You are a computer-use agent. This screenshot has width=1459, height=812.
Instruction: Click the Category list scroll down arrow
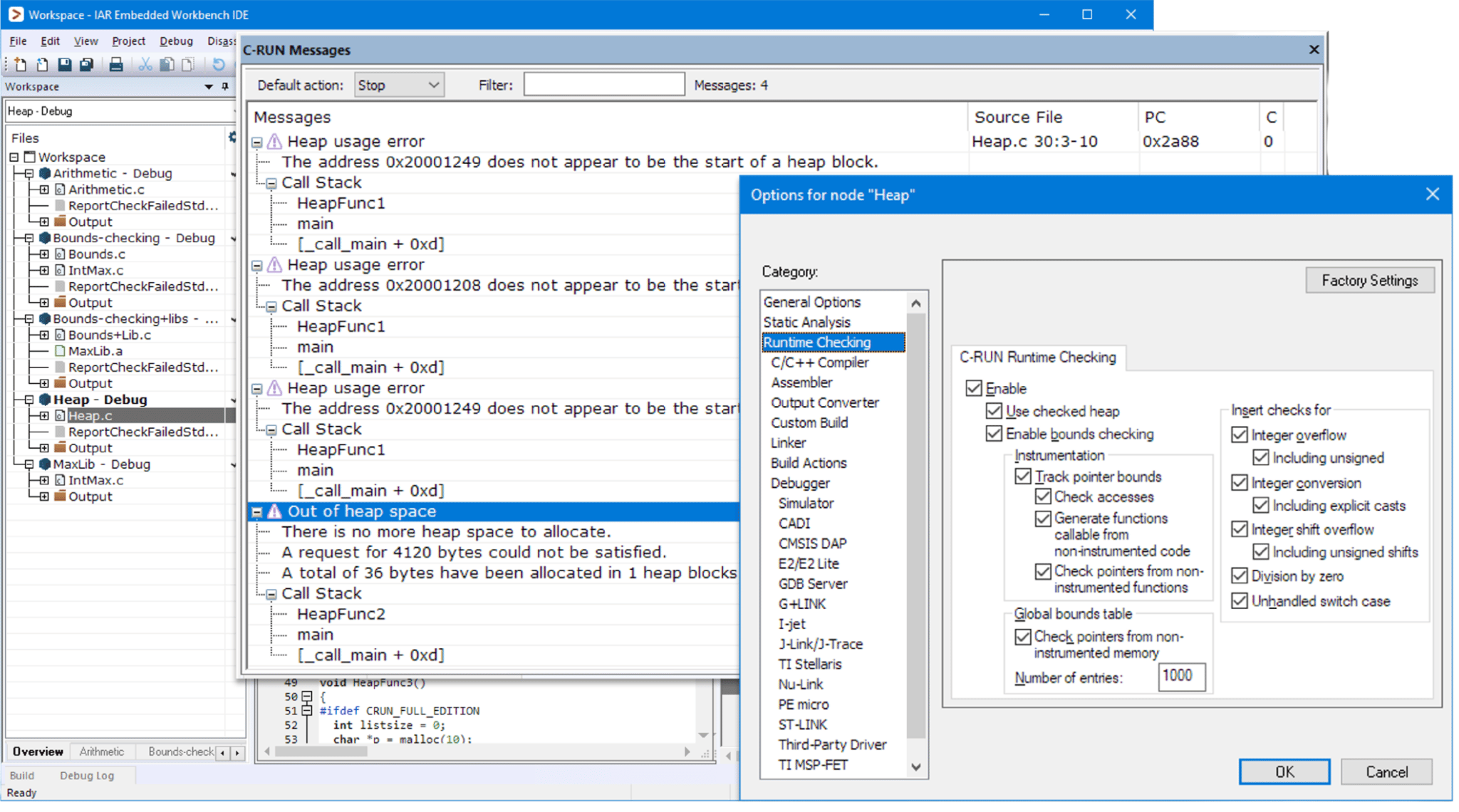pos(916,767)
